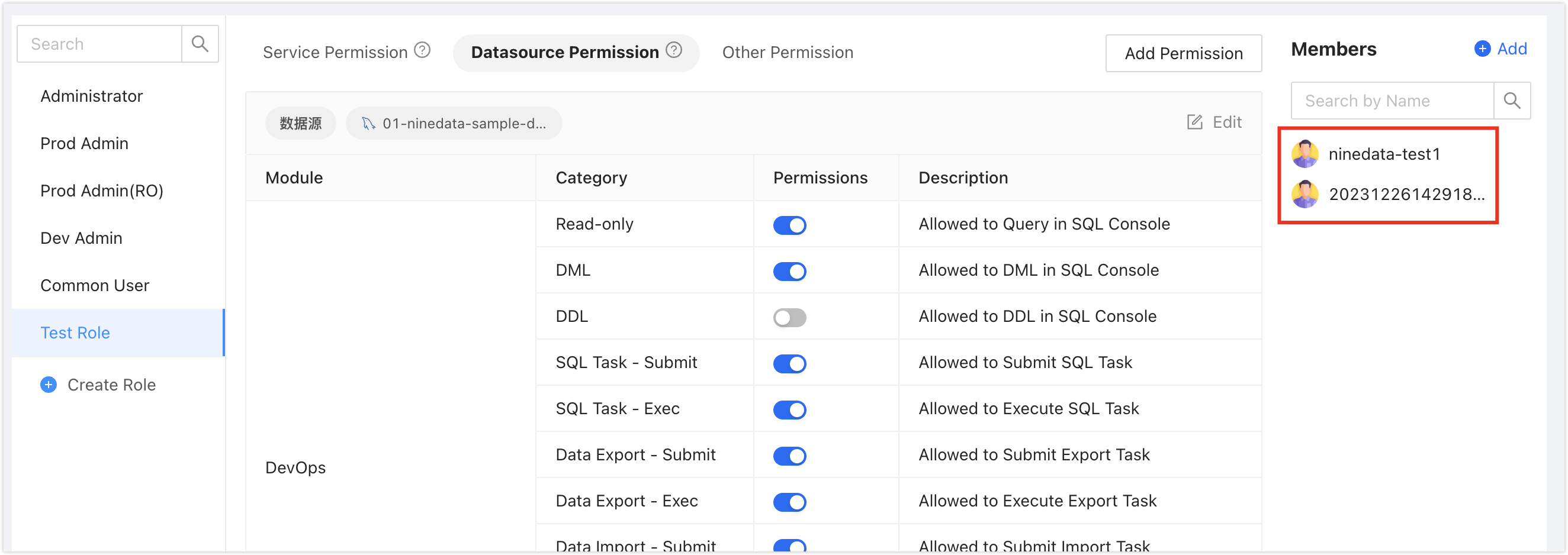Click the Edit pencil icon
The height and width of the screenshot is (555, 1568).
tap(1194, 122)
